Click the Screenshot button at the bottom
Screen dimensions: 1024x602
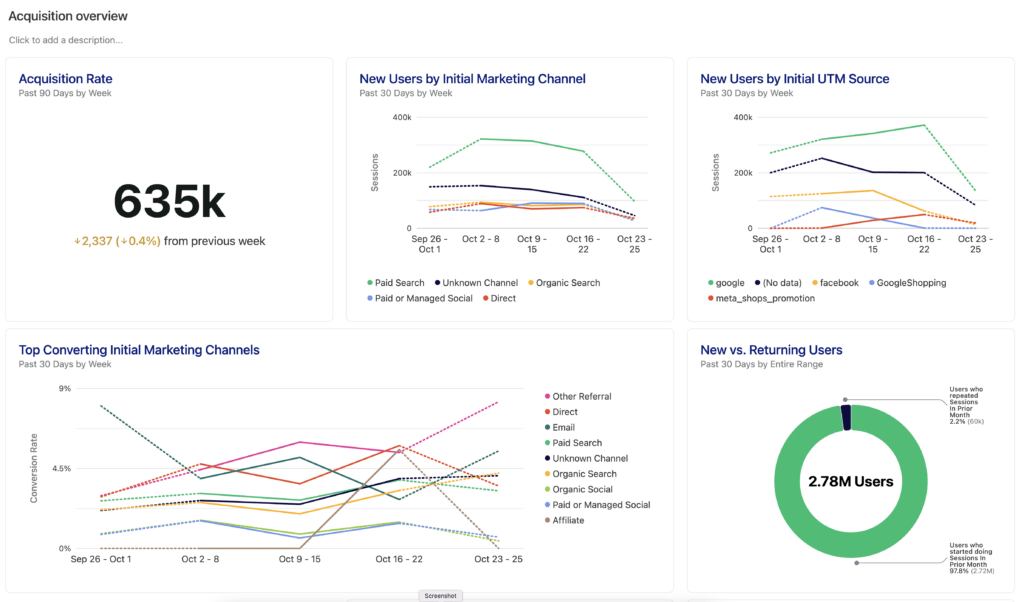tap(440, 595)
